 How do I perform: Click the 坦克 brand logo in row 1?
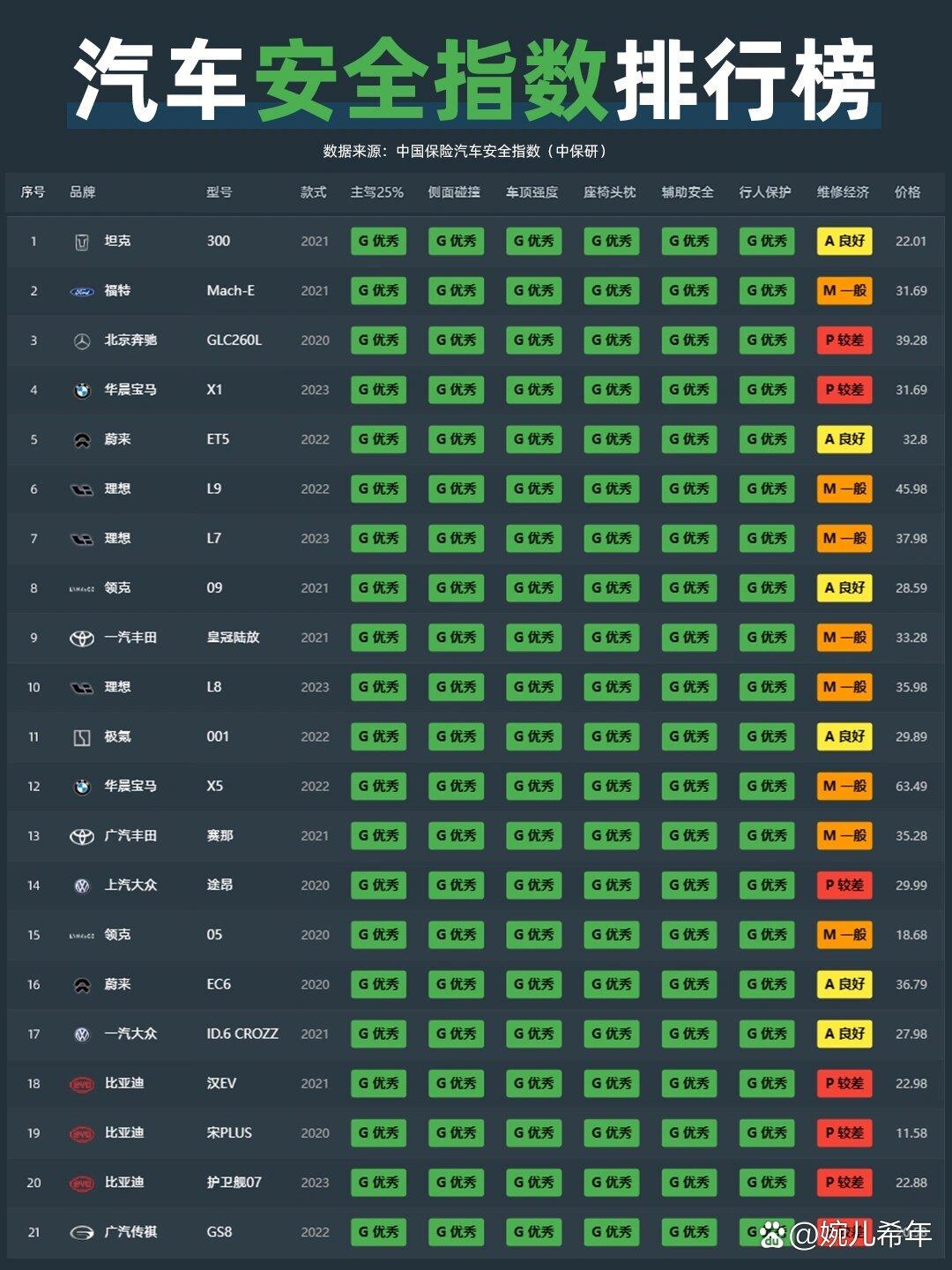coord(82,242)
